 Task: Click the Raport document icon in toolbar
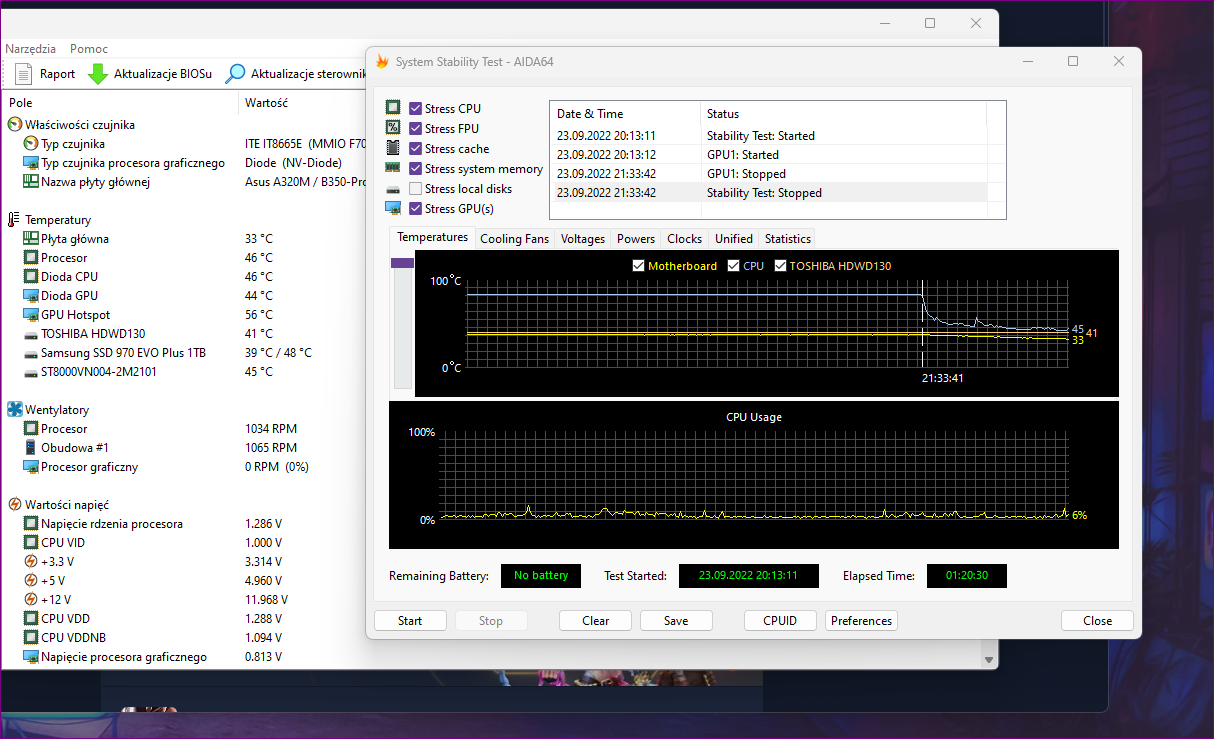23,73
